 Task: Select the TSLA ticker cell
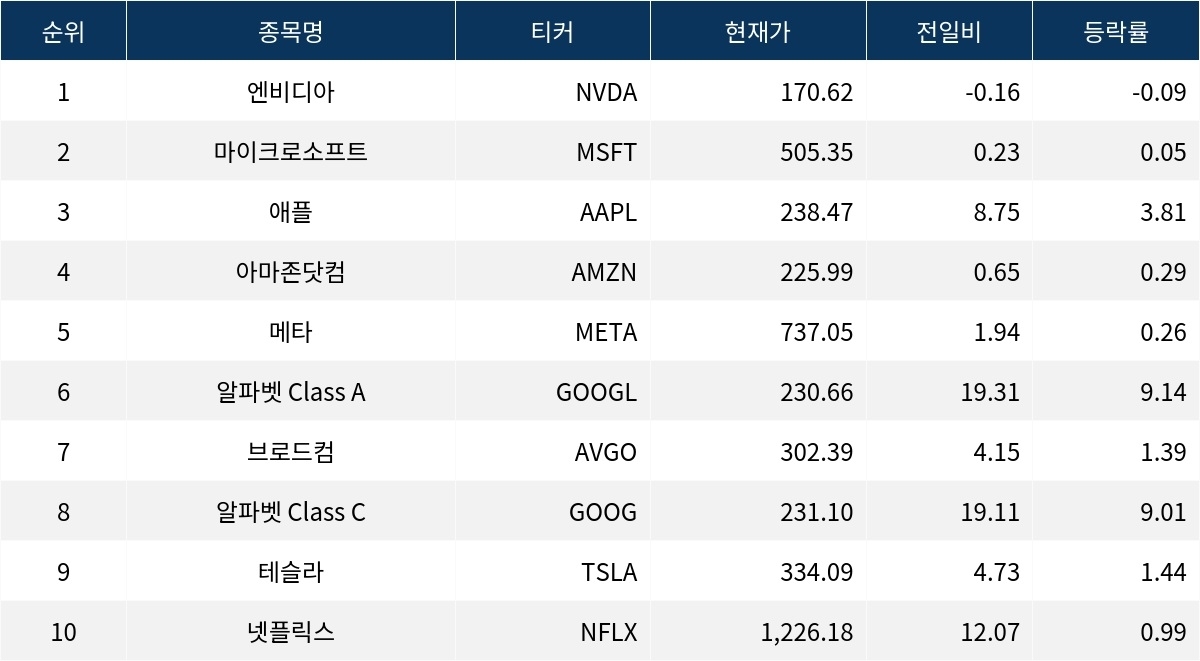[608, 572]
